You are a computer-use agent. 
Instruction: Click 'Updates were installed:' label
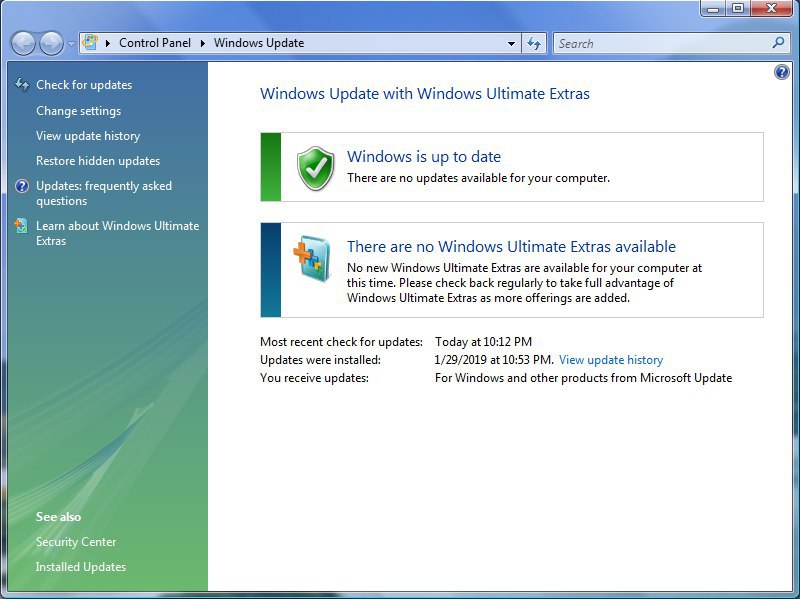[x=320, y=360]
